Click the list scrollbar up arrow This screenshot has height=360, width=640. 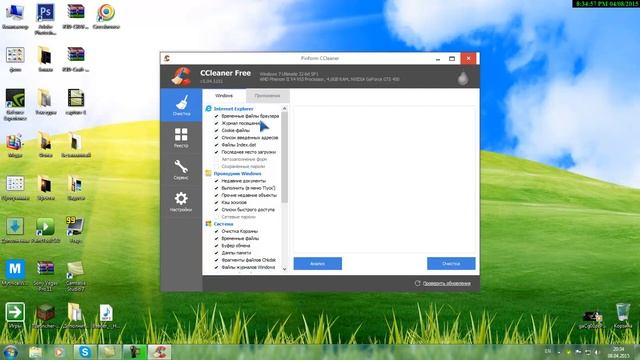(284, 109)
